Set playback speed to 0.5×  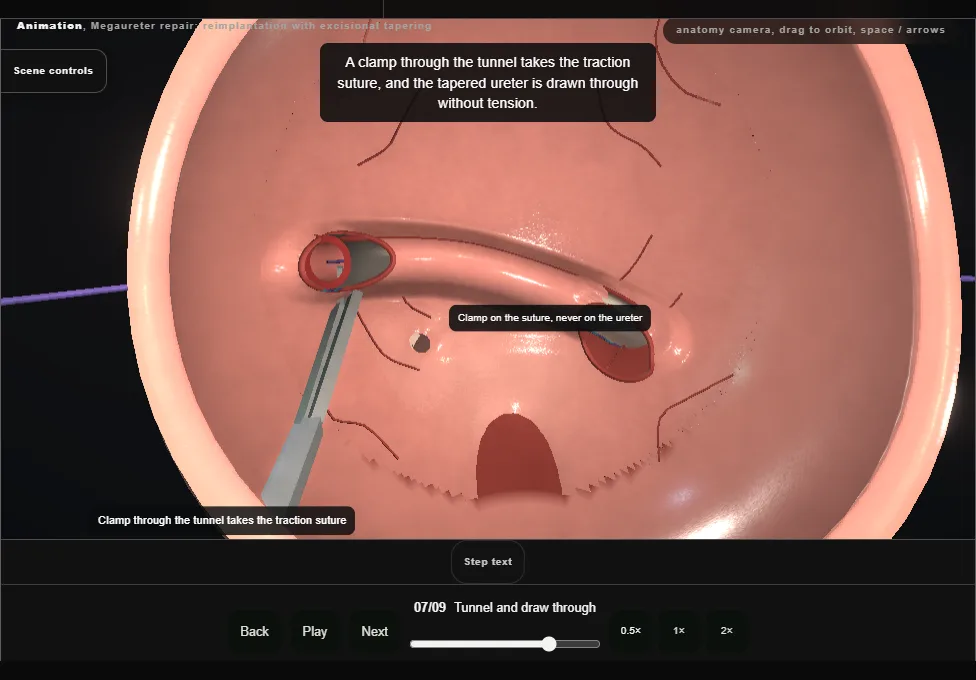click(631, 631)
